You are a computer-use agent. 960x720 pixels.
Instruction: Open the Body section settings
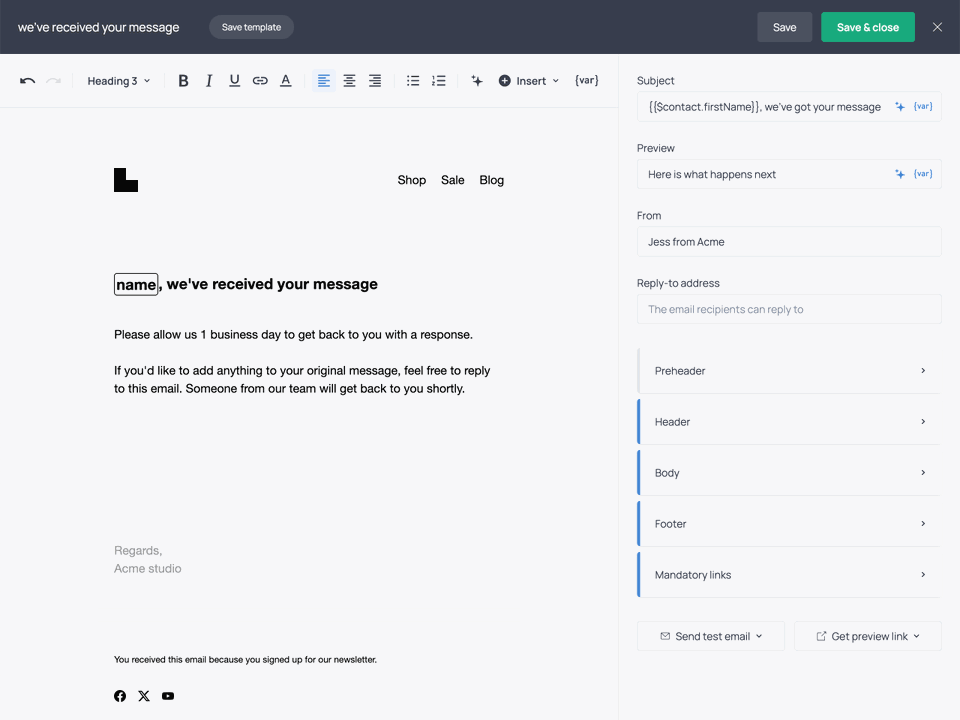788,472
